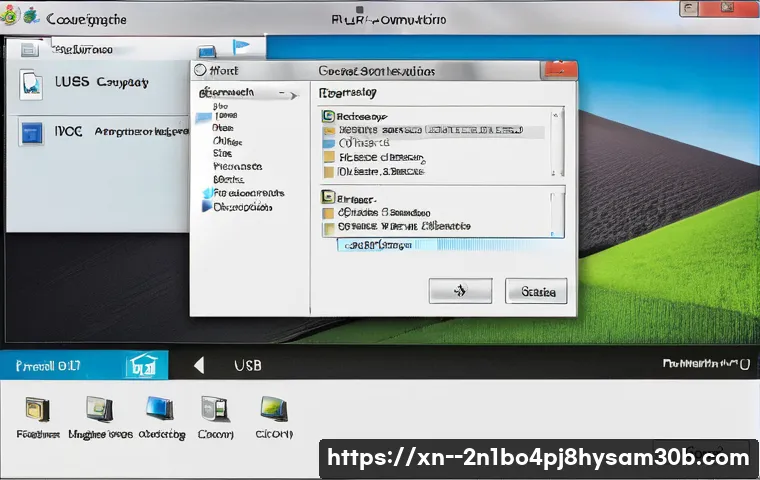760x480 pixels.
Task: Open the blue-screen monitor icon in bottom row
Action: pos(159,409)
